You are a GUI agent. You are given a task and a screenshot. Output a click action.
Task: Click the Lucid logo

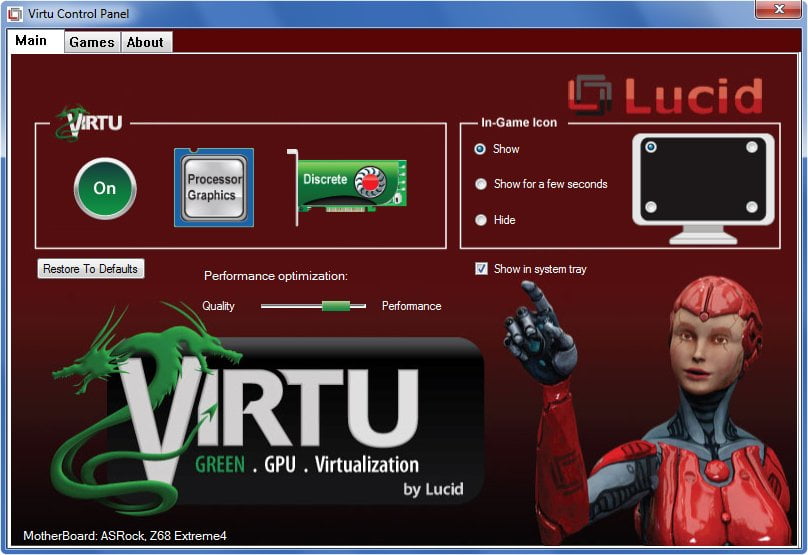665,95
